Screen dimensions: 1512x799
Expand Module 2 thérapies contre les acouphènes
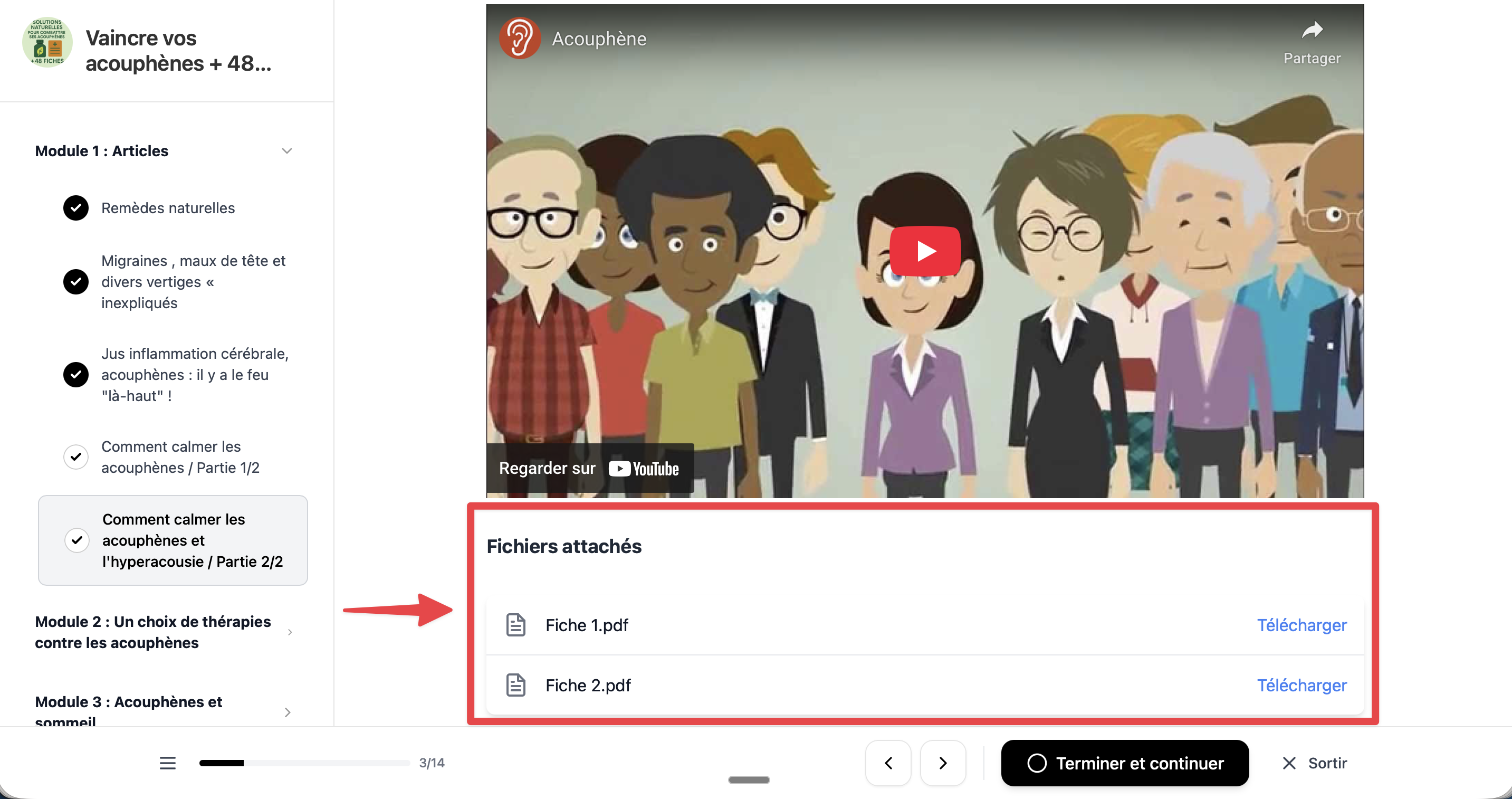[290, 632]
